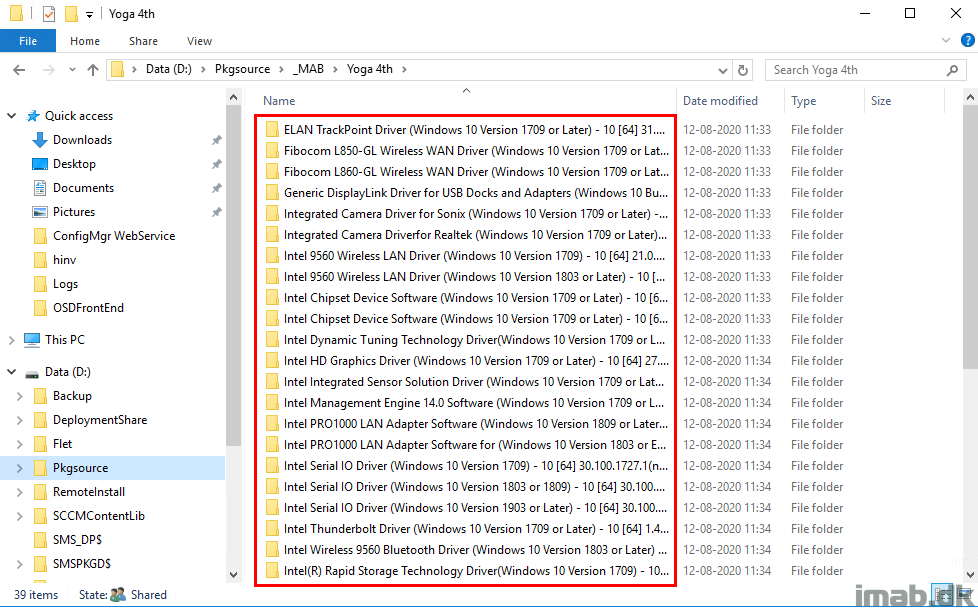This screenshot has height=608, width=978.
Task: Open OSDFrontEnd folder in sidebar
Action: click(88, 307)
